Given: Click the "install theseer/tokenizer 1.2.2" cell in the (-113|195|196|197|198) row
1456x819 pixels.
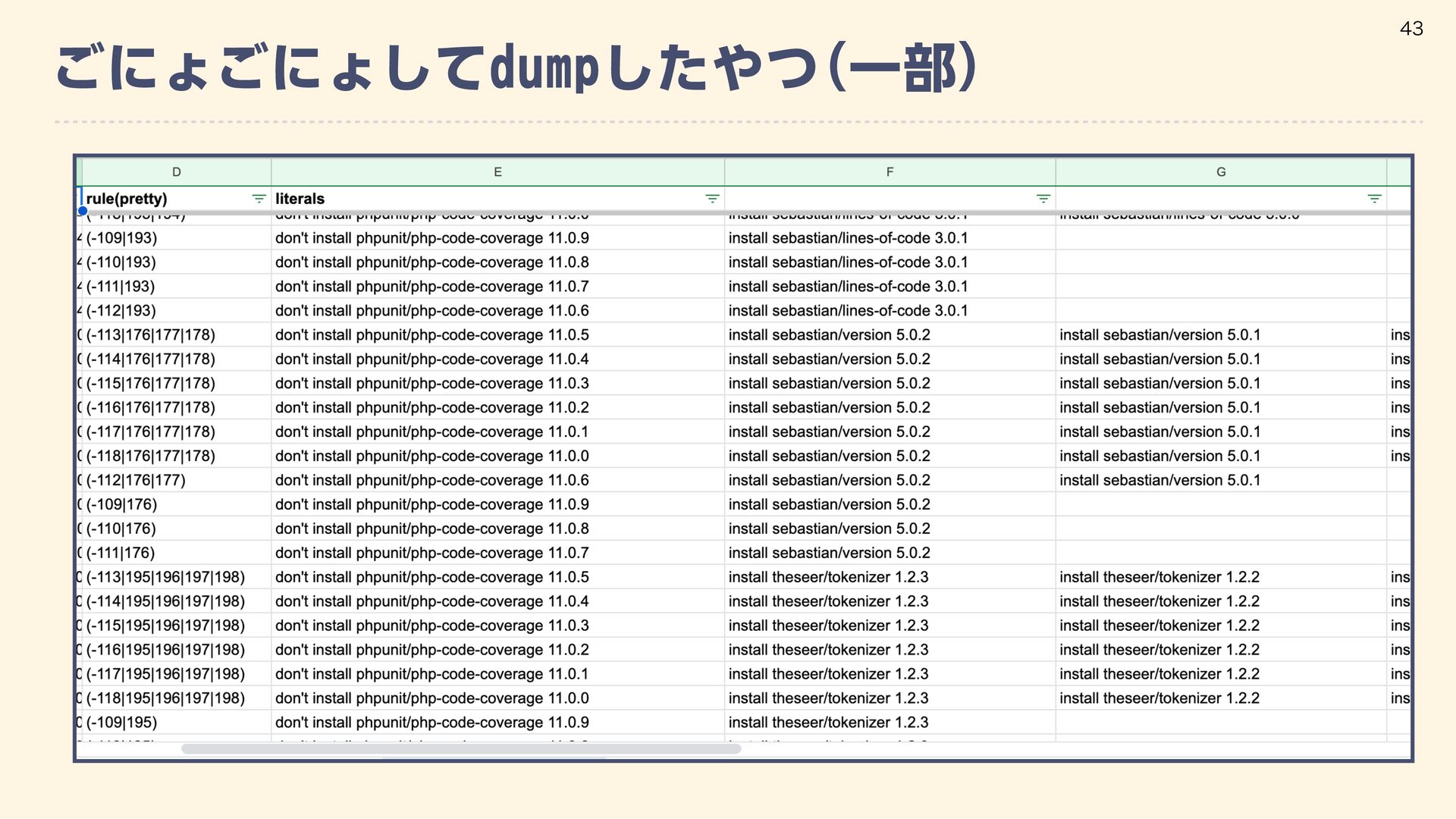Looking at the screenshot, I should coord(1221,577).
